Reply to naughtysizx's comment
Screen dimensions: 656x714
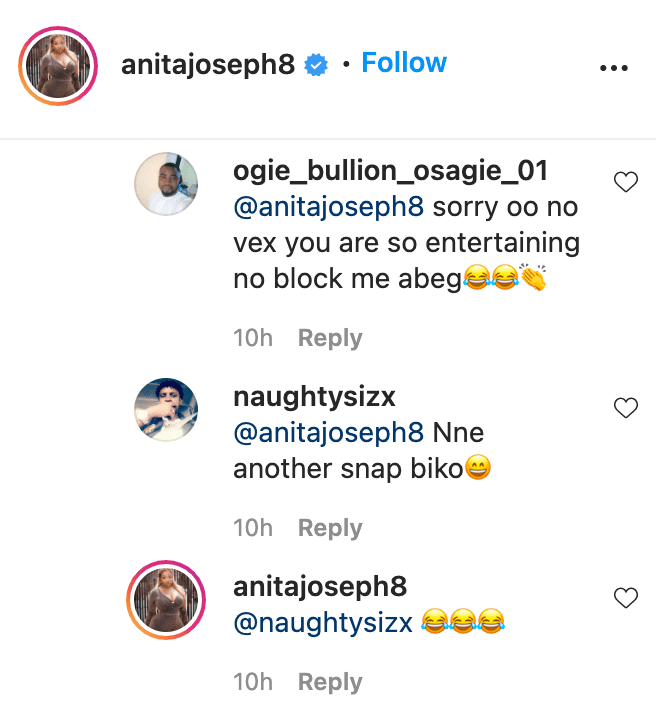click(x=329, y=528)
